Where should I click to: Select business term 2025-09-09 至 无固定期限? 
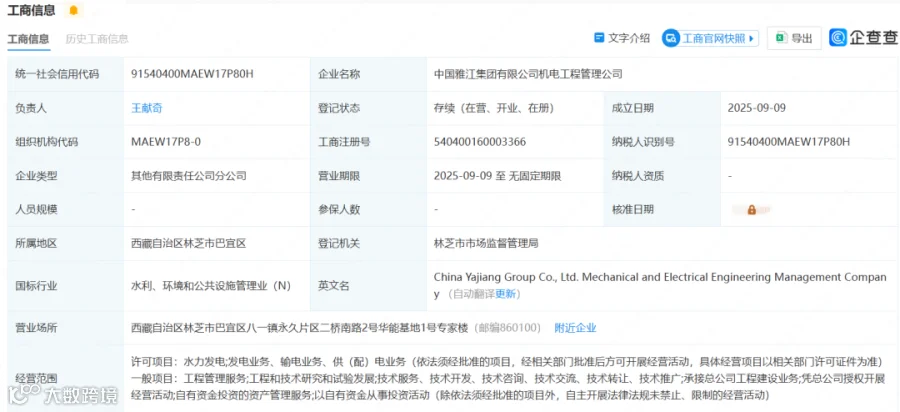497,176
